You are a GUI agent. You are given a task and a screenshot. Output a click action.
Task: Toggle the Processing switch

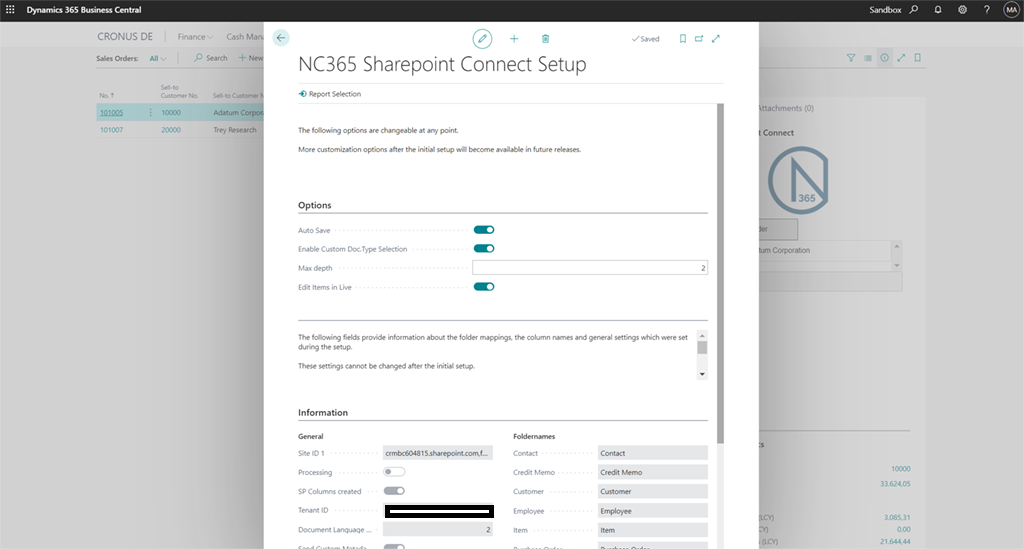394,472
